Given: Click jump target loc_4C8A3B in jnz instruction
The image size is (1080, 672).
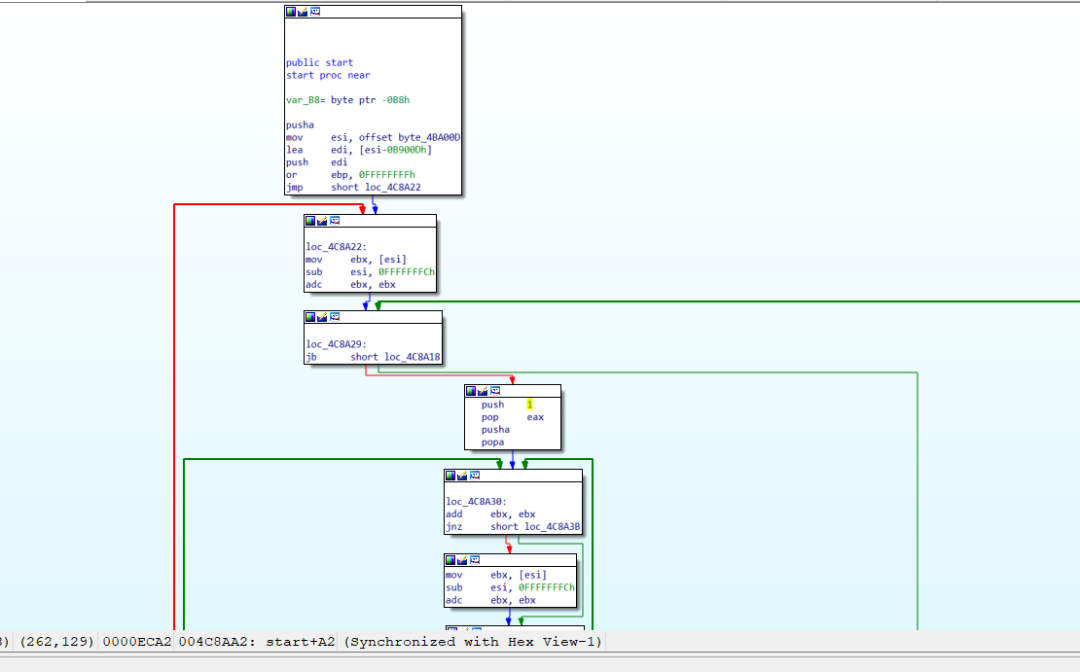Looking at the screenshot, I should tap(552, 527).
